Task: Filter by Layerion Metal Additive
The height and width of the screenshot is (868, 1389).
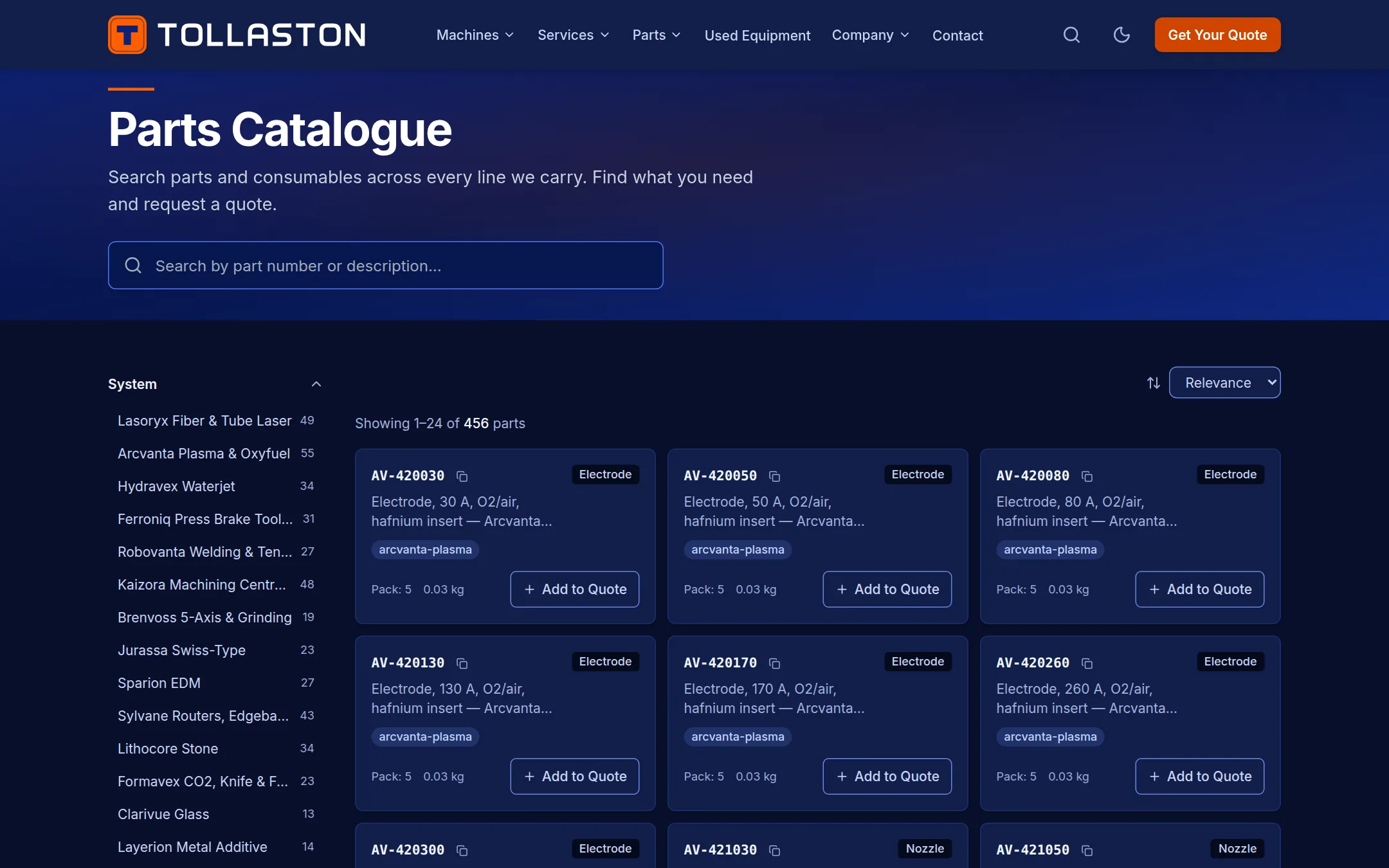Action: pos(216,847)
